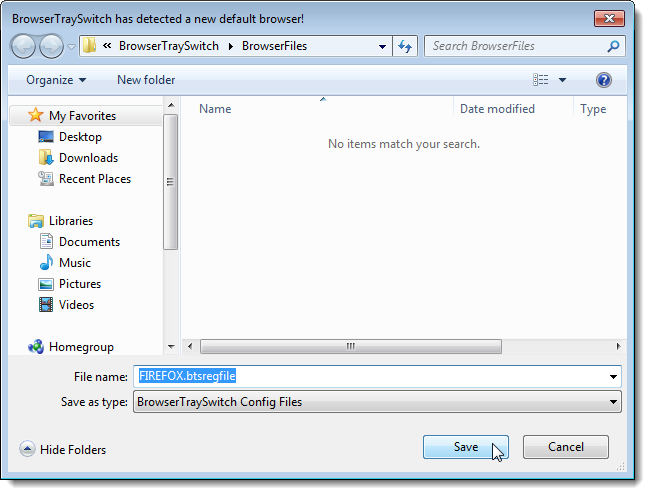Open the Organize menu
650x495 pixels.
click(x=56, y=80)
